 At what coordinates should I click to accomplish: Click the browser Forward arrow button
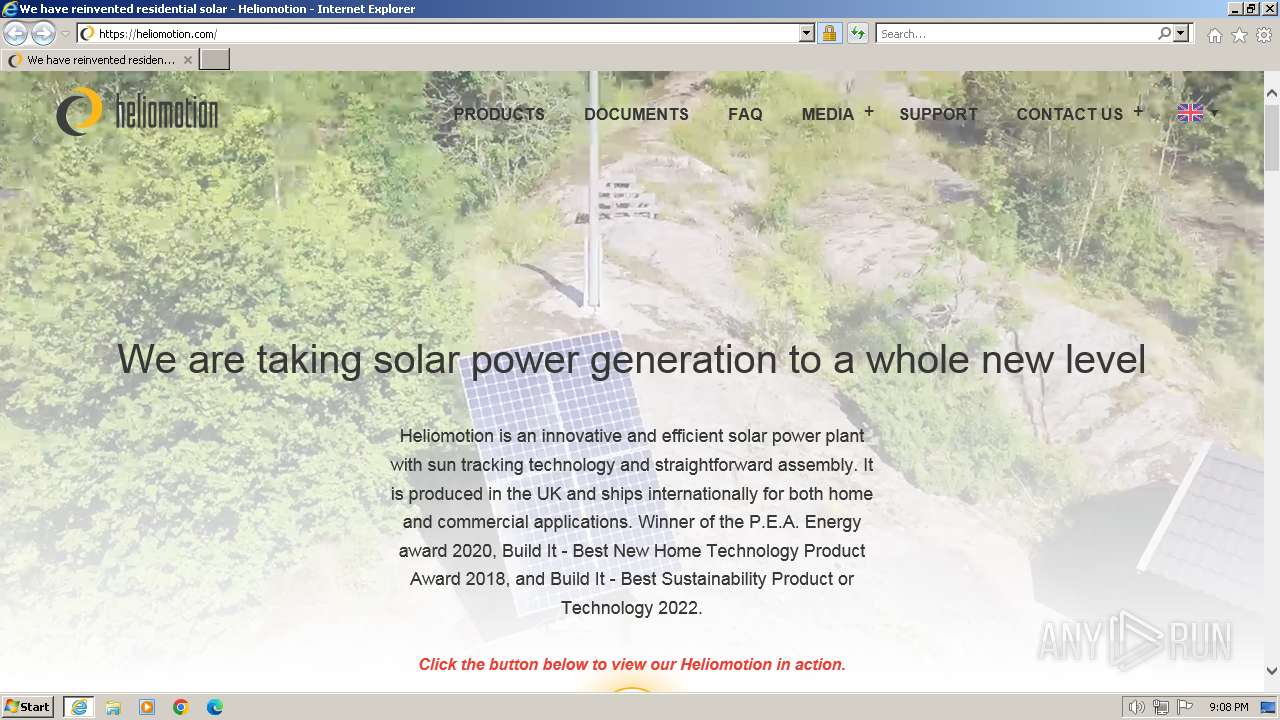coord(43,34)
